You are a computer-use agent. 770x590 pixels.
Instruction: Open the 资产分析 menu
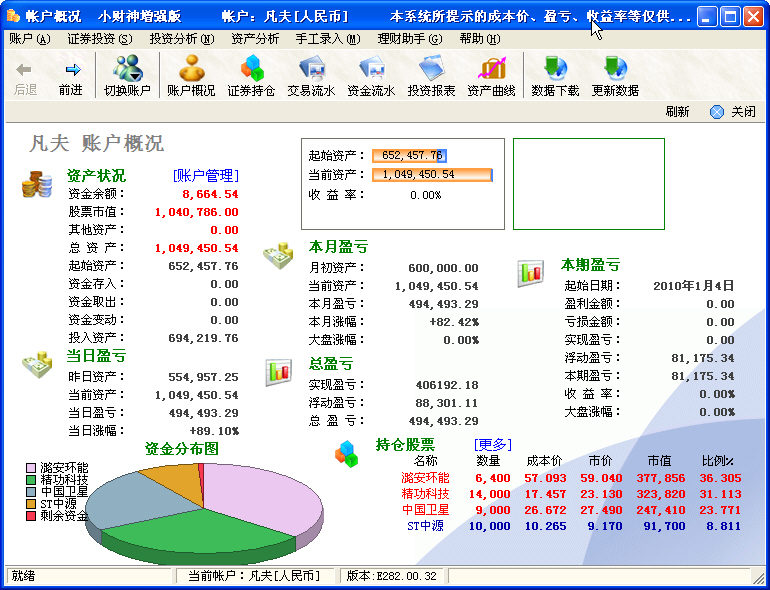(x=255, y=39)
